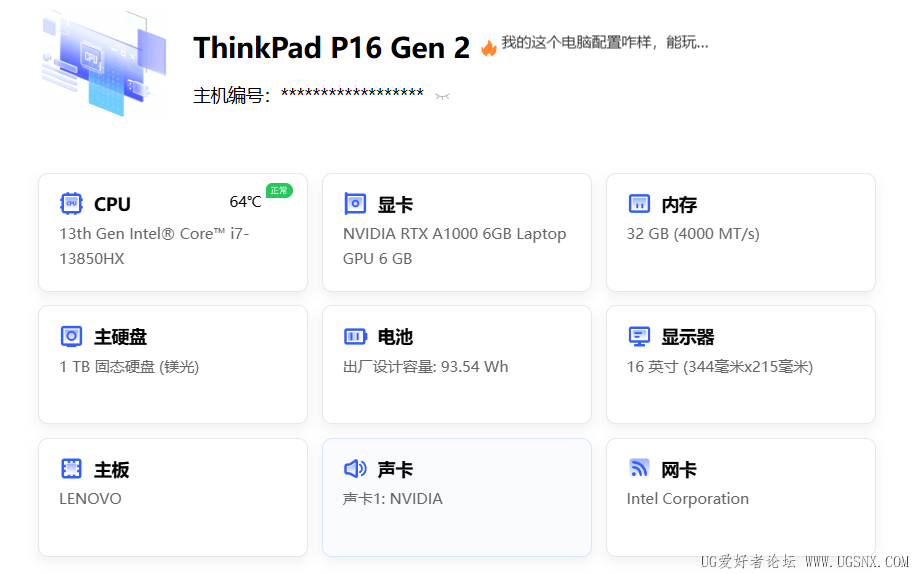Click the CPU chip icon

(x=71, y=203)
